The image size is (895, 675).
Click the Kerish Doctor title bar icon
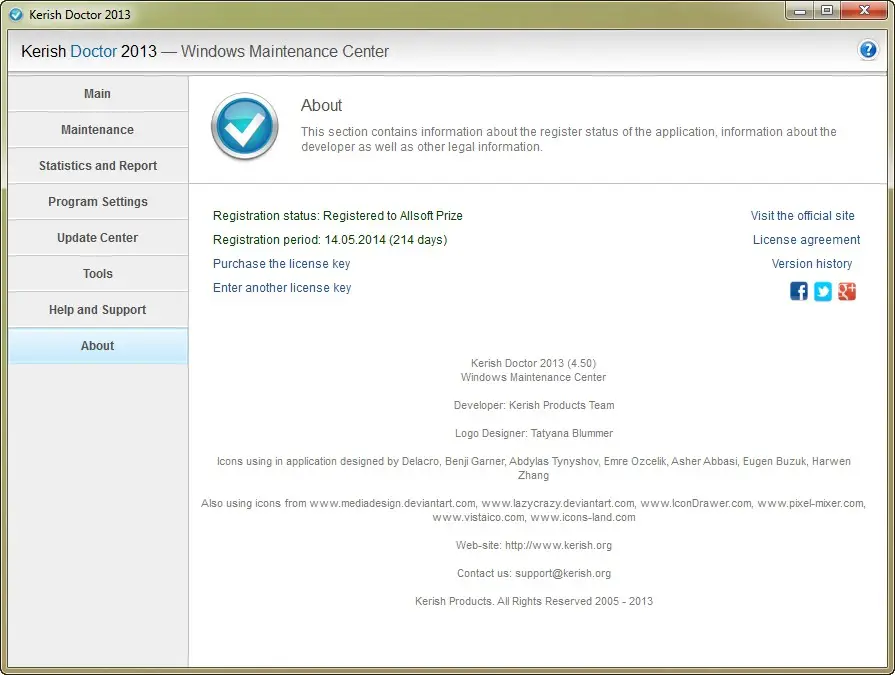click(16, 14)
